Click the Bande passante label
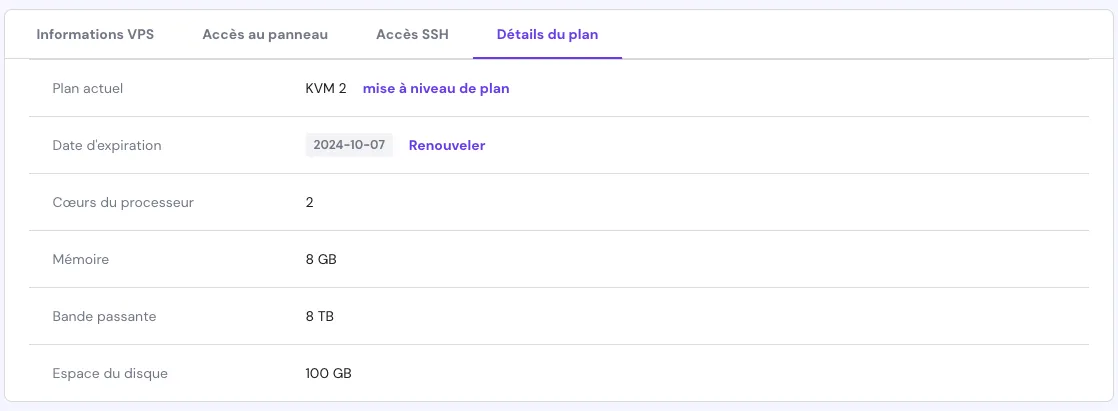Viewport: 1118px width, 411px height. tap(105, 316)
